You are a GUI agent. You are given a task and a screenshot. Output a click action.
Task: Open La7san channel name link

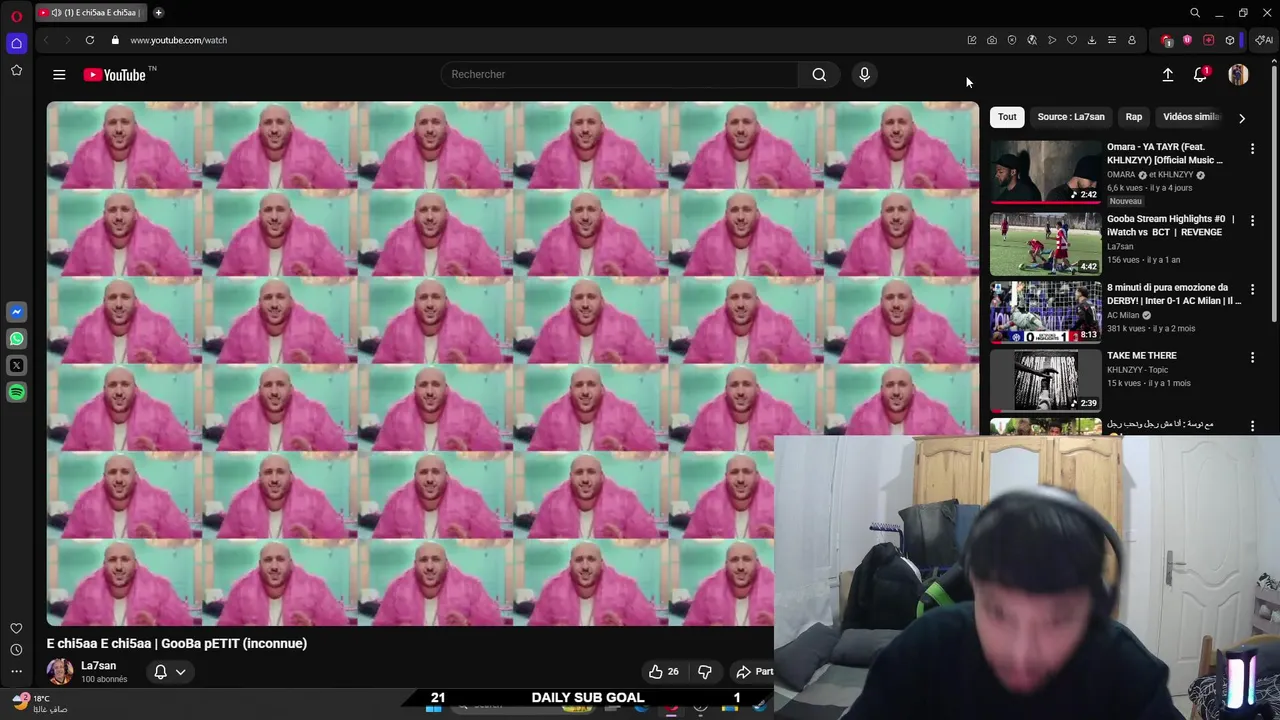pyautogui.click(x=98, y=666)
